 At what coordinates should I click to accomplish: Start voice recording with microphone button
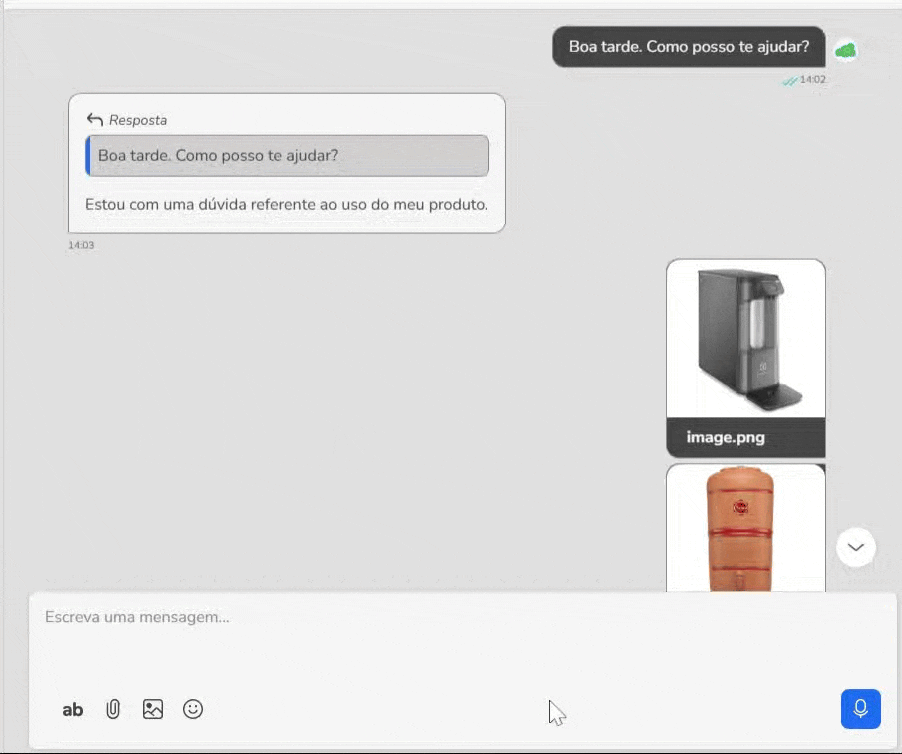(x=860, y=709)
